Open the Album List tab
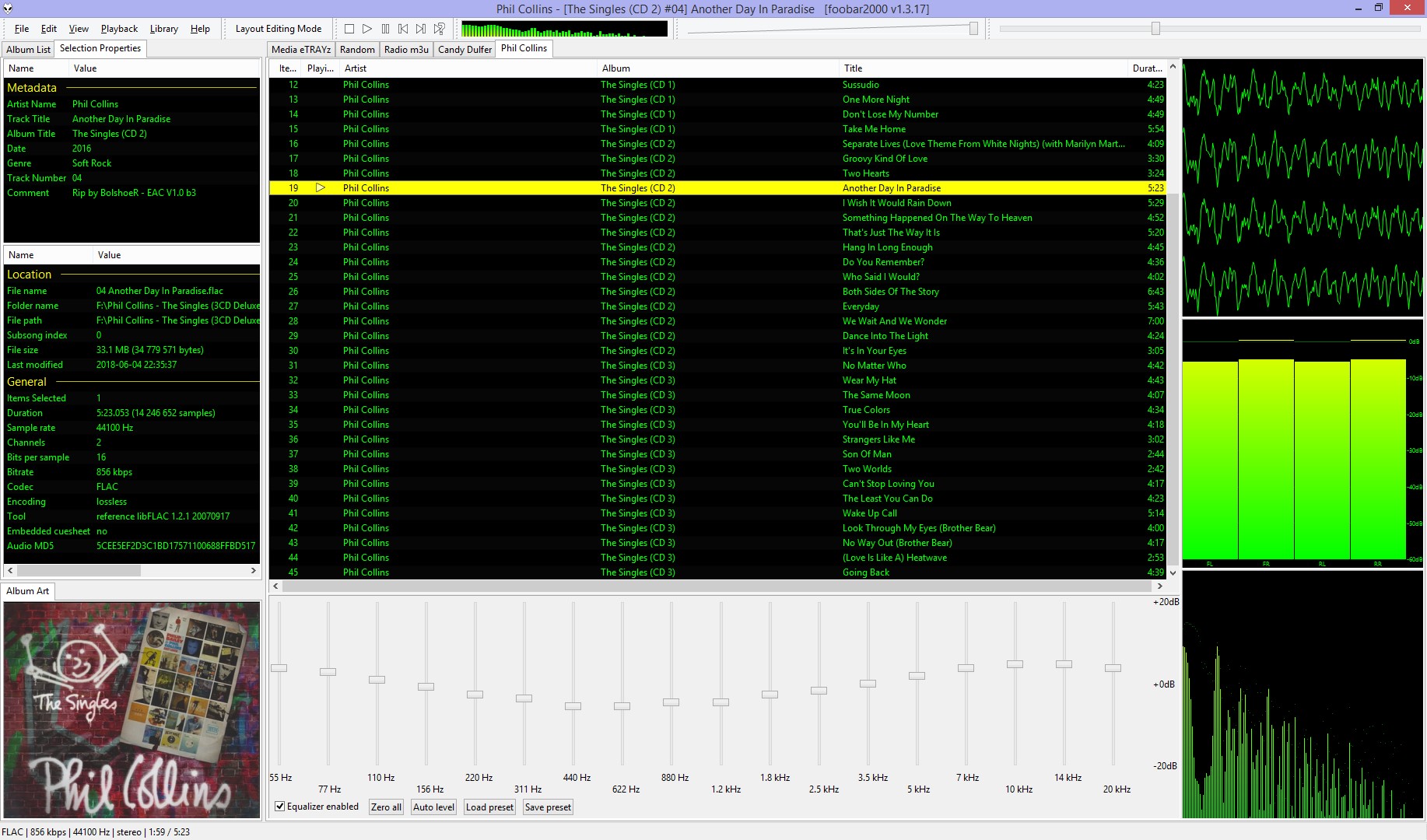The height and width of the screenshot is (840, 1427). point(27,48)
